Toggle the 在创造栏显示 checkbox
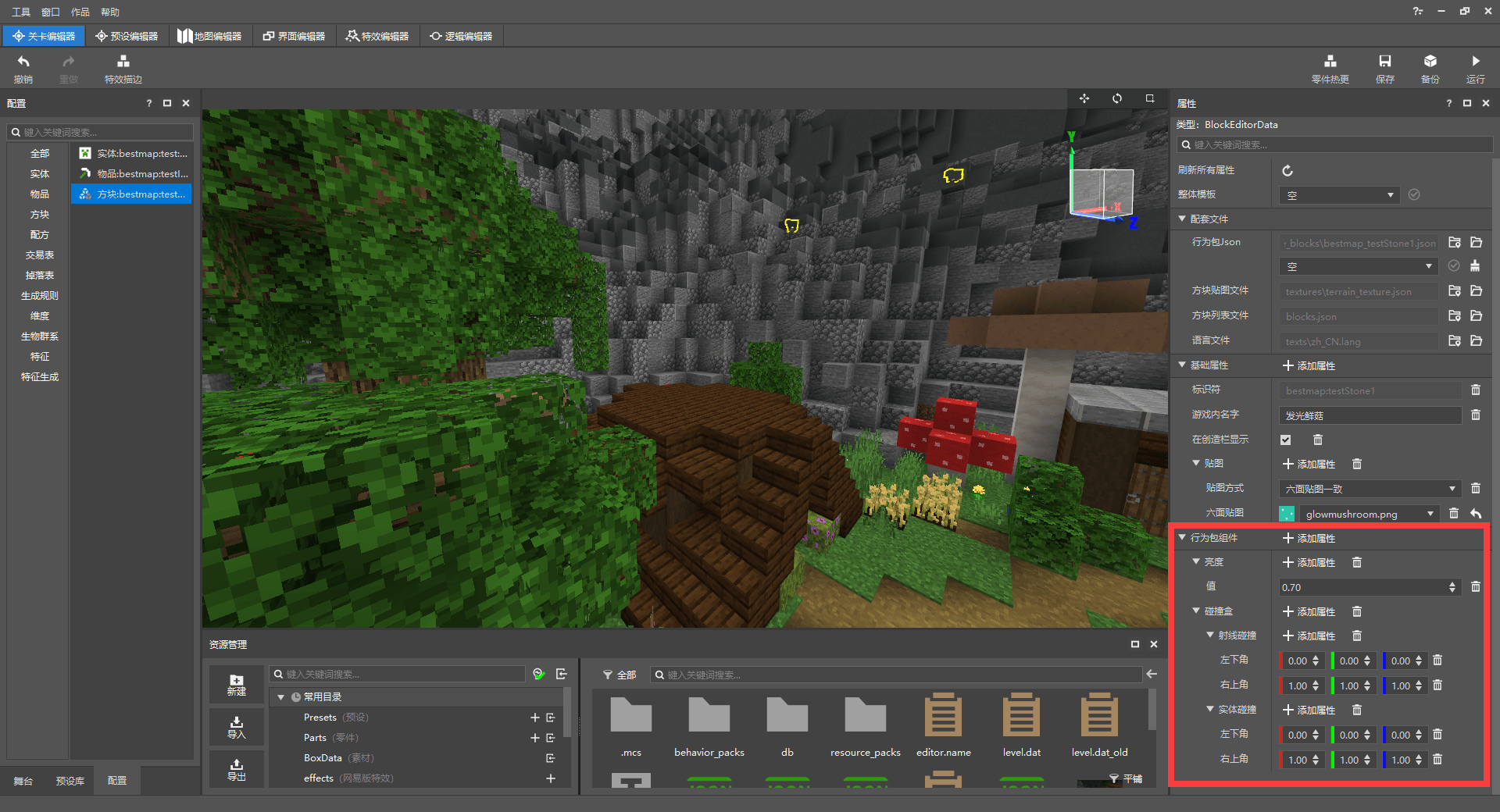Image resolution: width=1500 pixels, height=812 pixels. coord(1286,440)
